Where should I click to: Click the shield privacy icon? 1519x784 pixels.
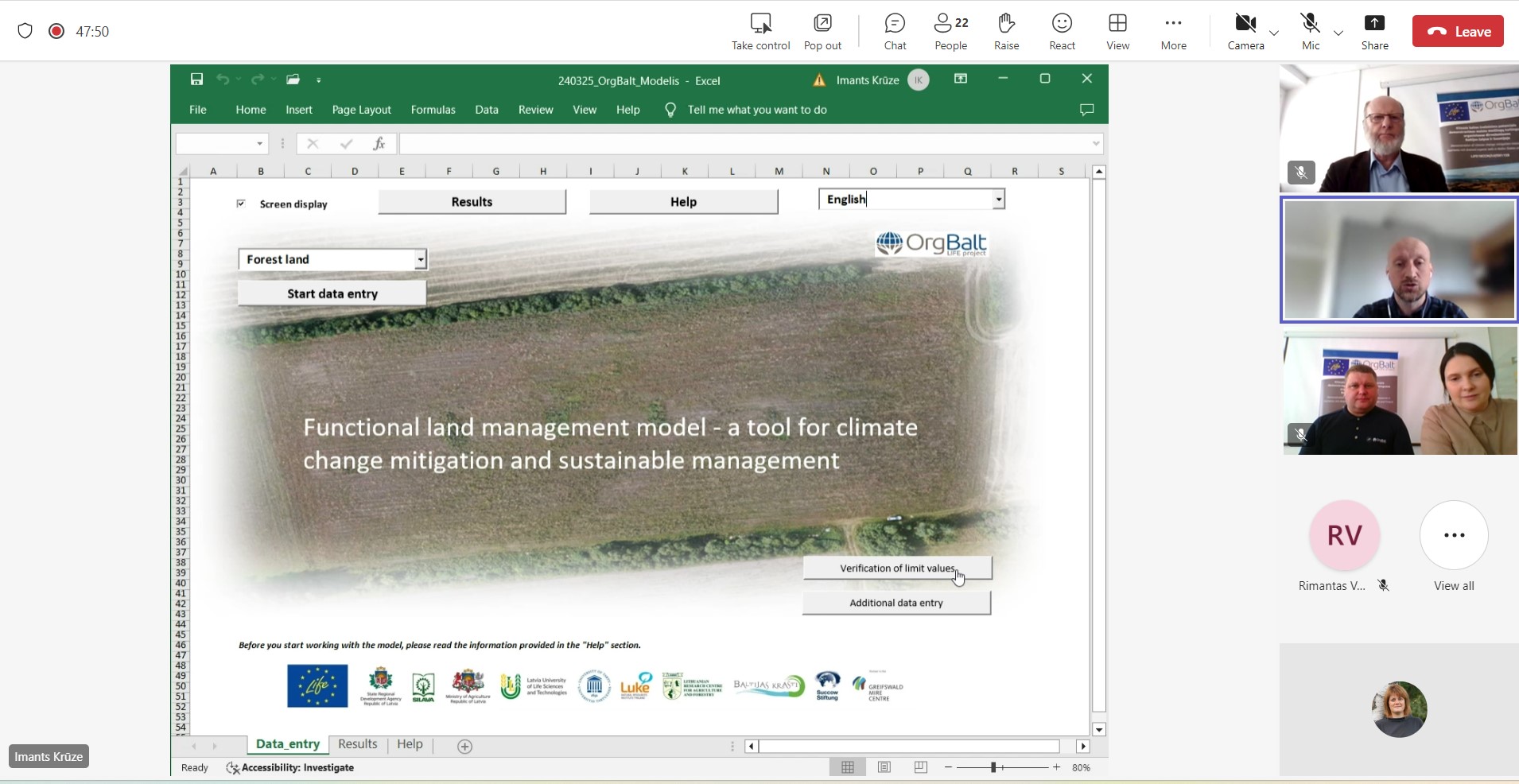point(25,31)
